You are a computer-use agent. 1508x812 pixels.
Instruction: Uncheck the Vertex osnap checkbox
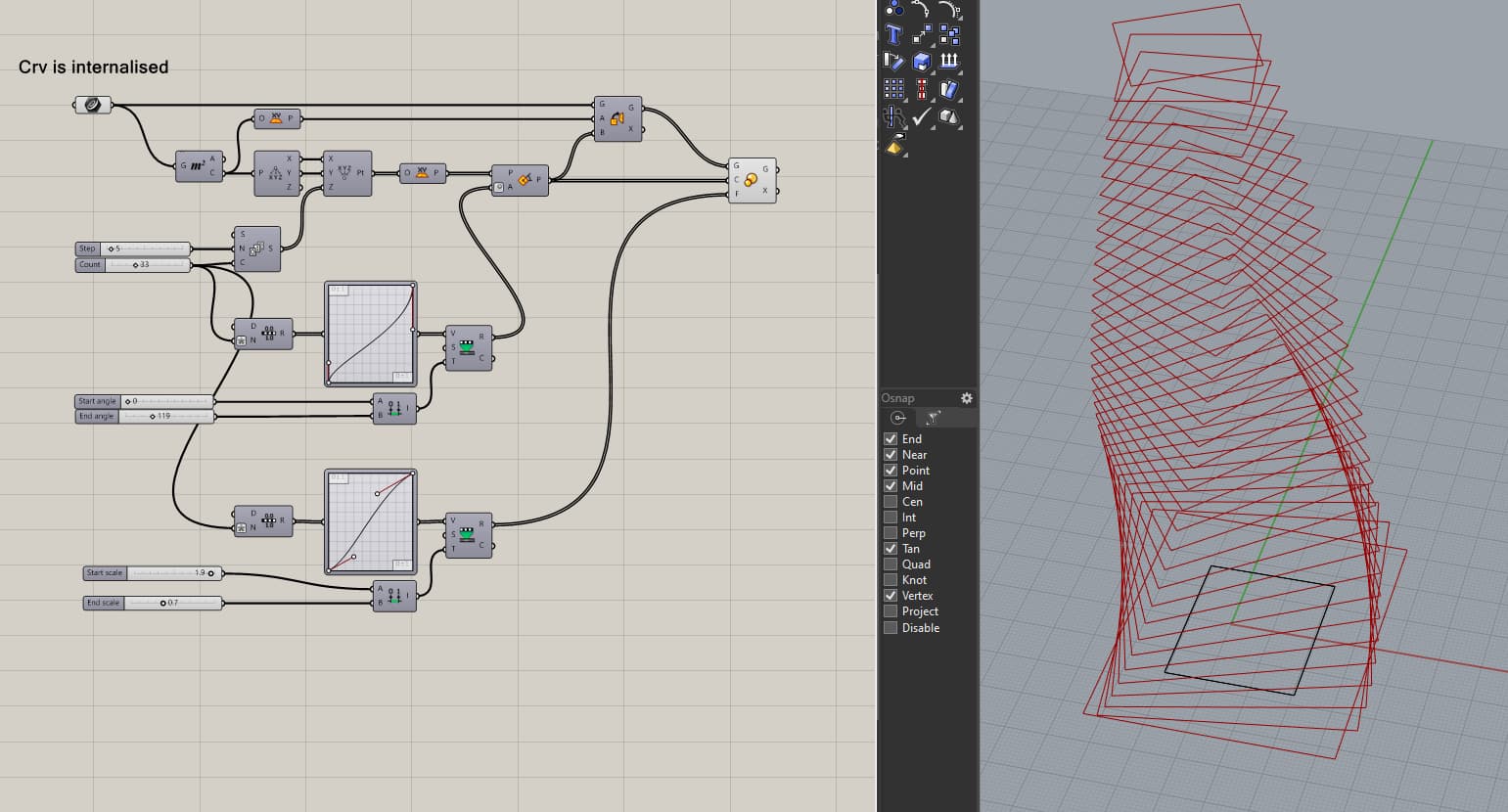tap(891, 596)
